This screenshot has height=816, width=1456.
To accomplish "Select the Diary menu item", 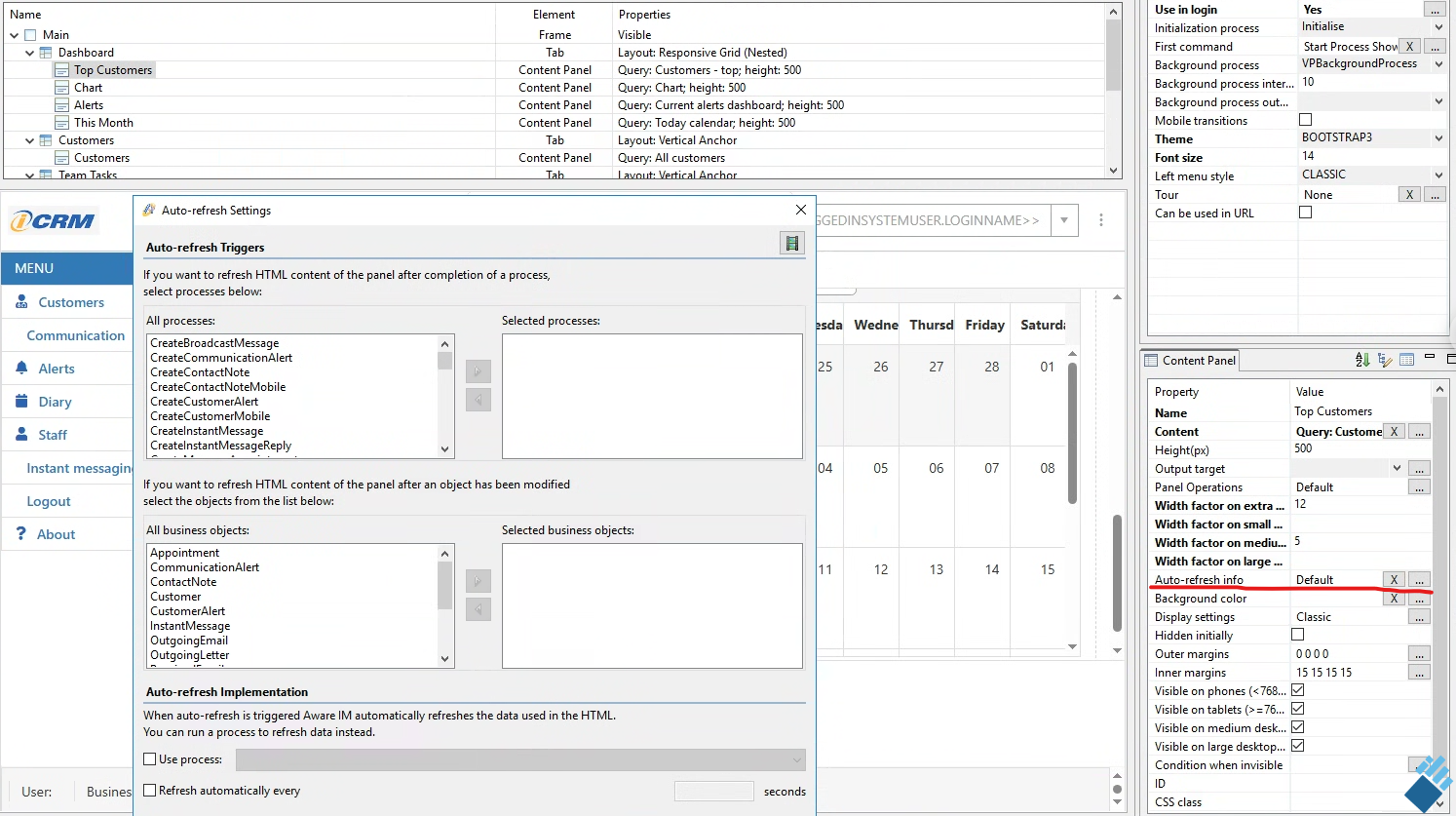I will tap(55, 402).
